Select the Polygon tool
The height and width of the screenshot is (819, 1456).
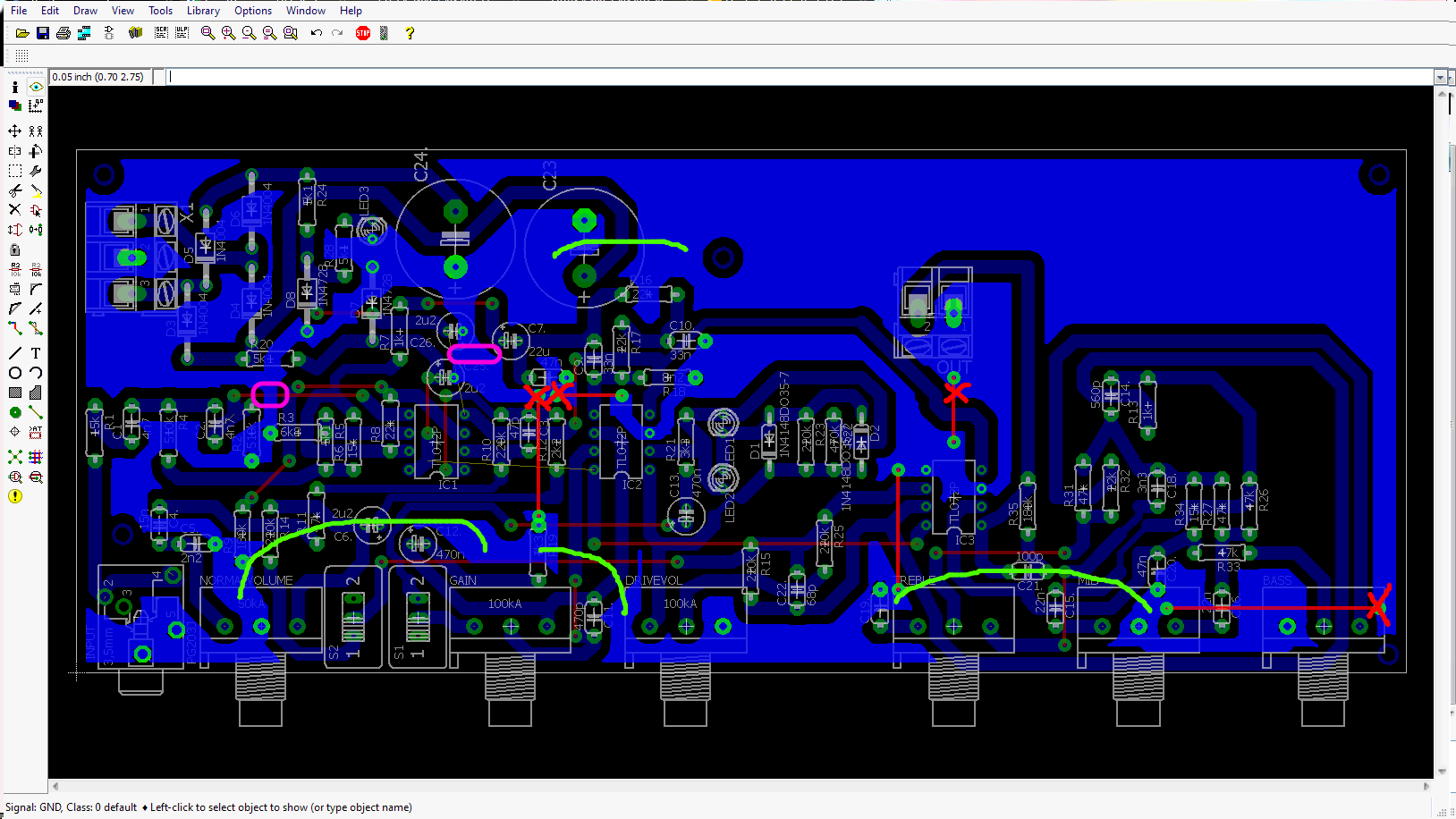36,392
